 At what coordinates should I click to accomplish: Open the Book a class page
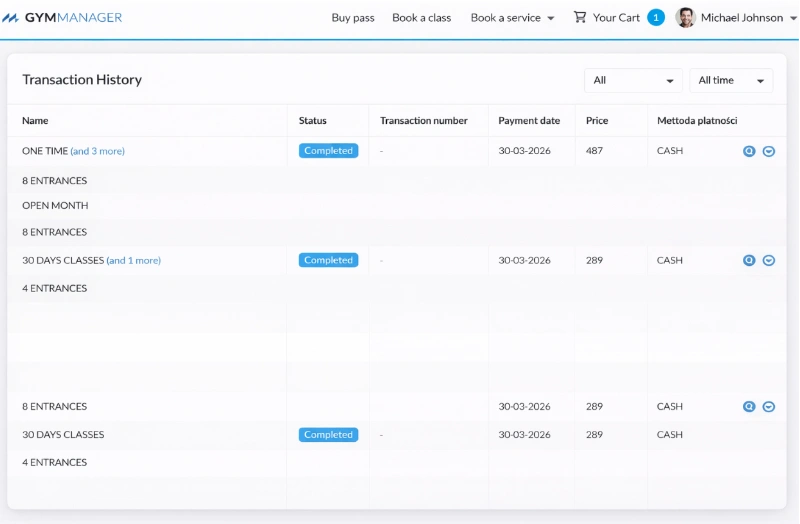point(421,18)
